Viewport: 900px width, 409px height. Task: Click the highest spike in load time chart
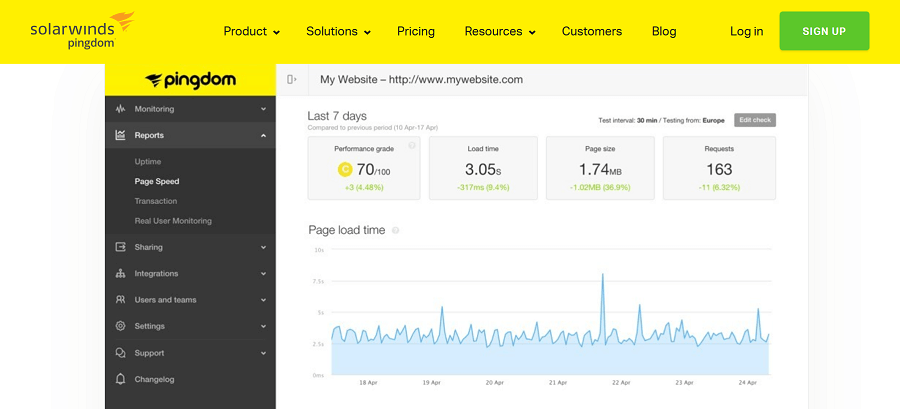click(x=603, y=275)
